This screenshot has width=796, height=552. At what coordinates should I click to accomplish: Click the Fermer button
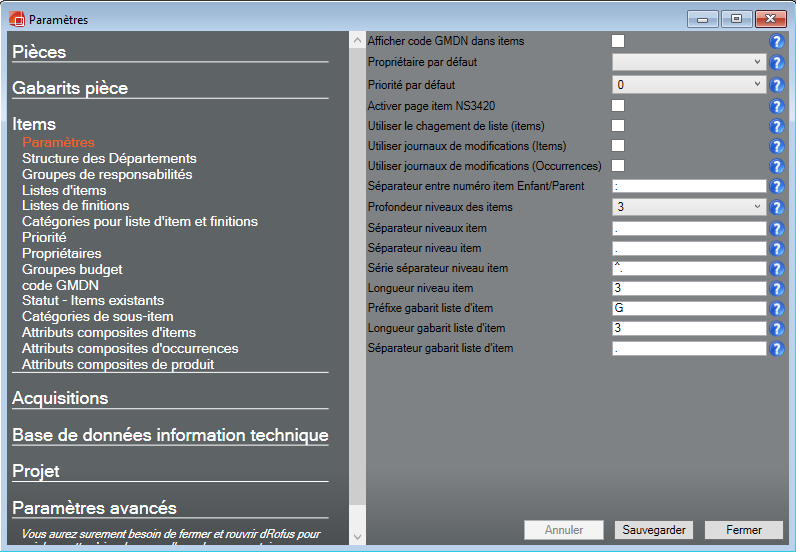pos(743,530)
